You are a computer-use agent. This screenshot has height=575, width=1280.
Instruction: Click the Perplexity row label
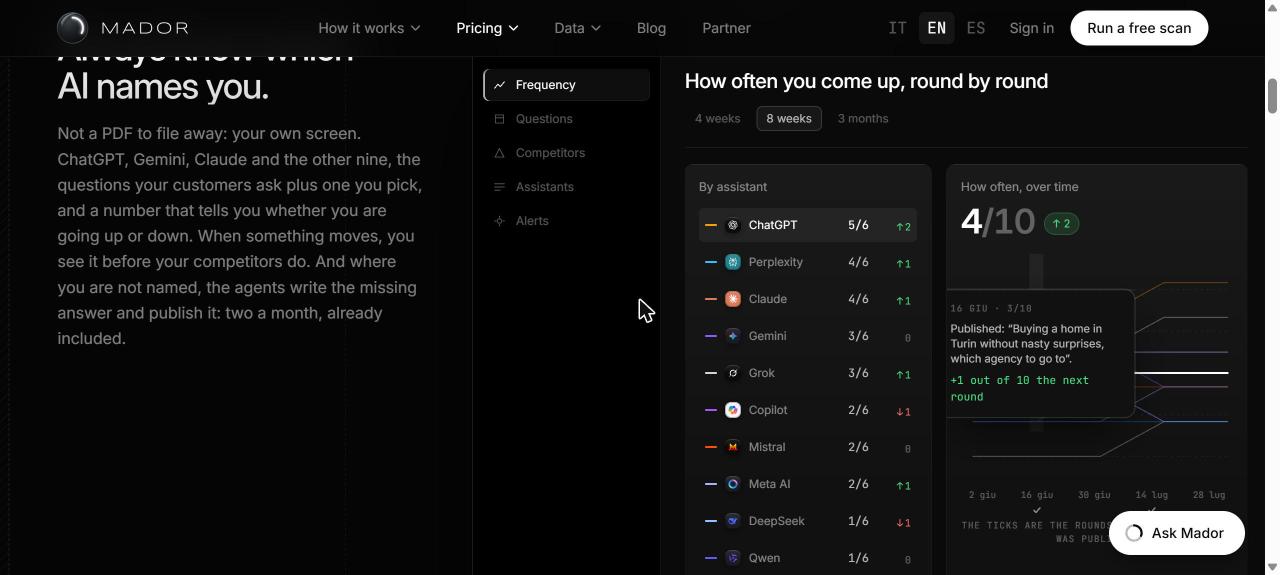click(x=776, y=262)
